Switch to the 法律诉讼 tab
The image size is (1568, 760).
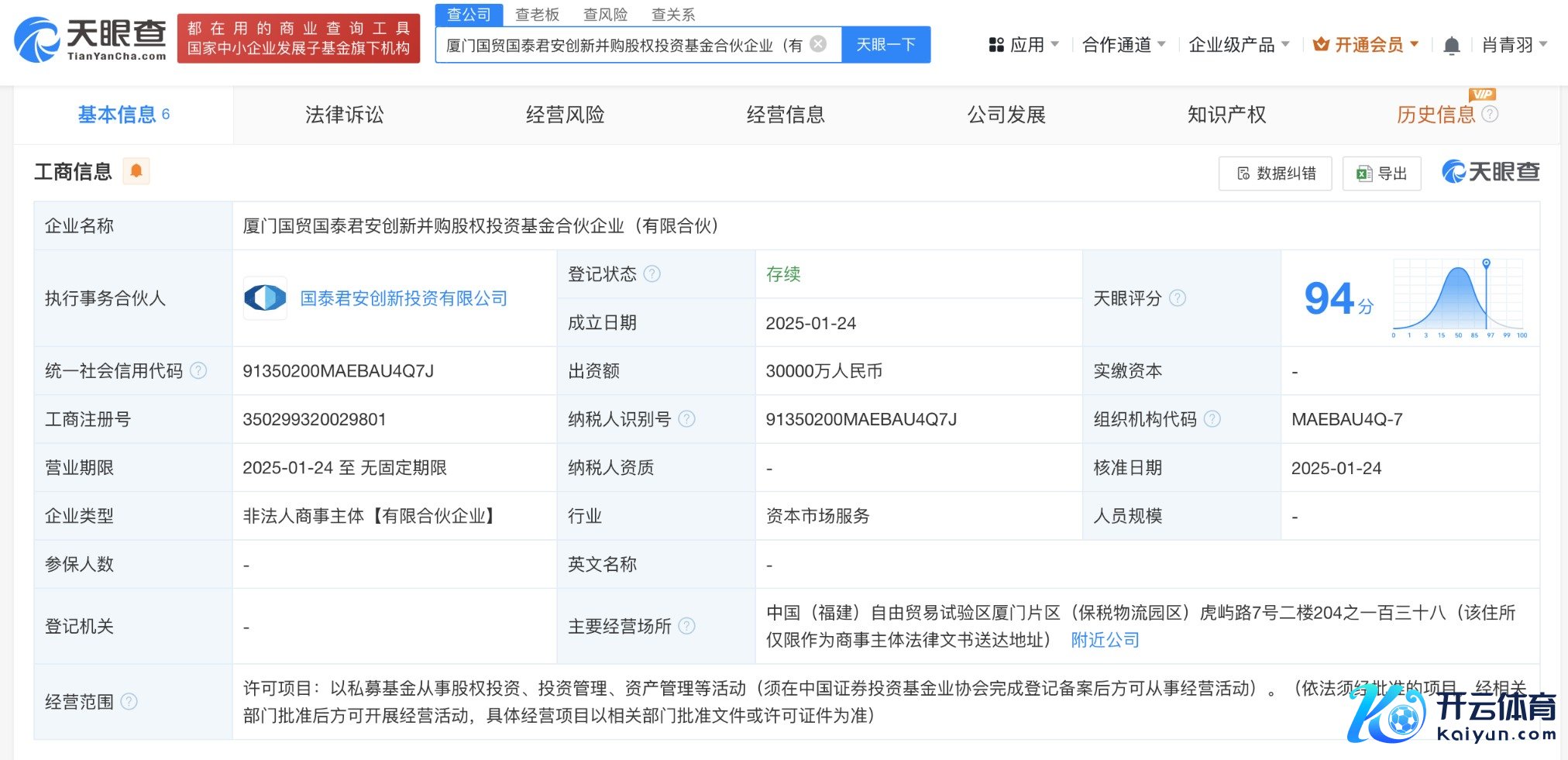point(344,115)
